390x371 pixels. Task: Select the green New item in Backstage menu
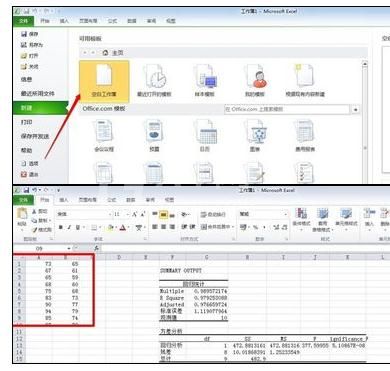(41, 108)
